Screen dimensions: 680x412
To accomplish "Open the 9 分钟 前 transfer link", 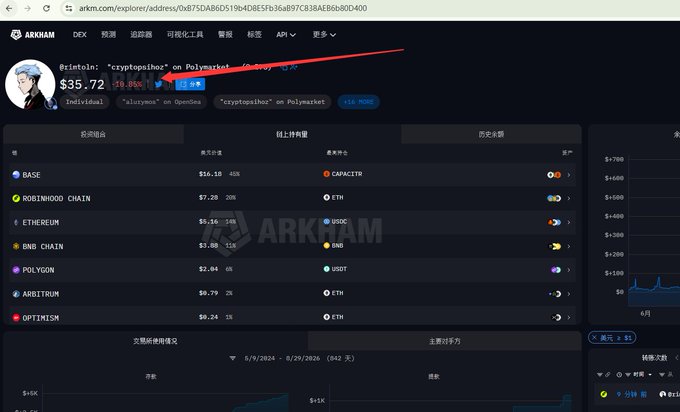I will 631,394.
